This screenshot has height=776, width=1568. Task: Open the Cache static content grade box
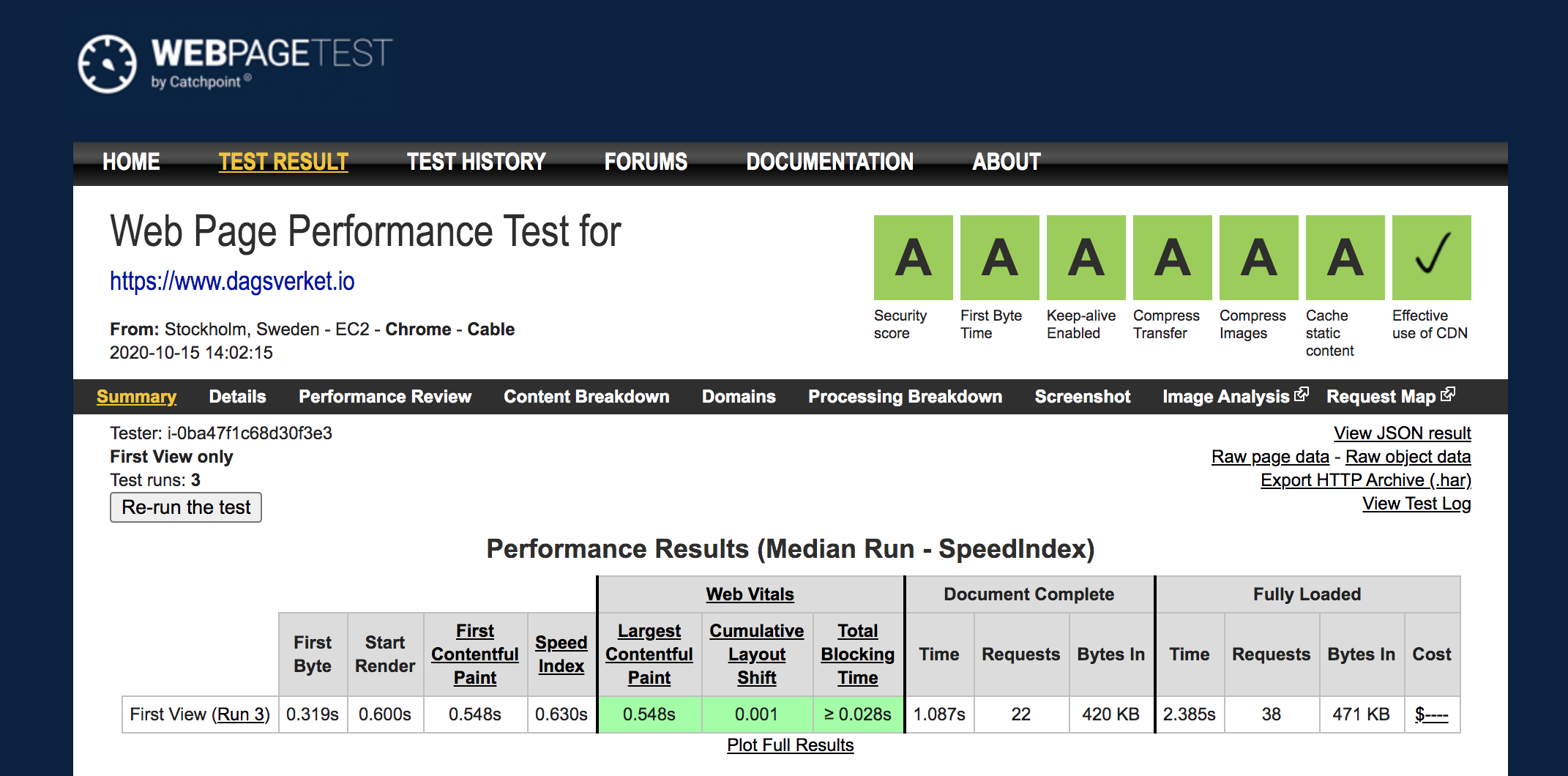point(1345,258)
